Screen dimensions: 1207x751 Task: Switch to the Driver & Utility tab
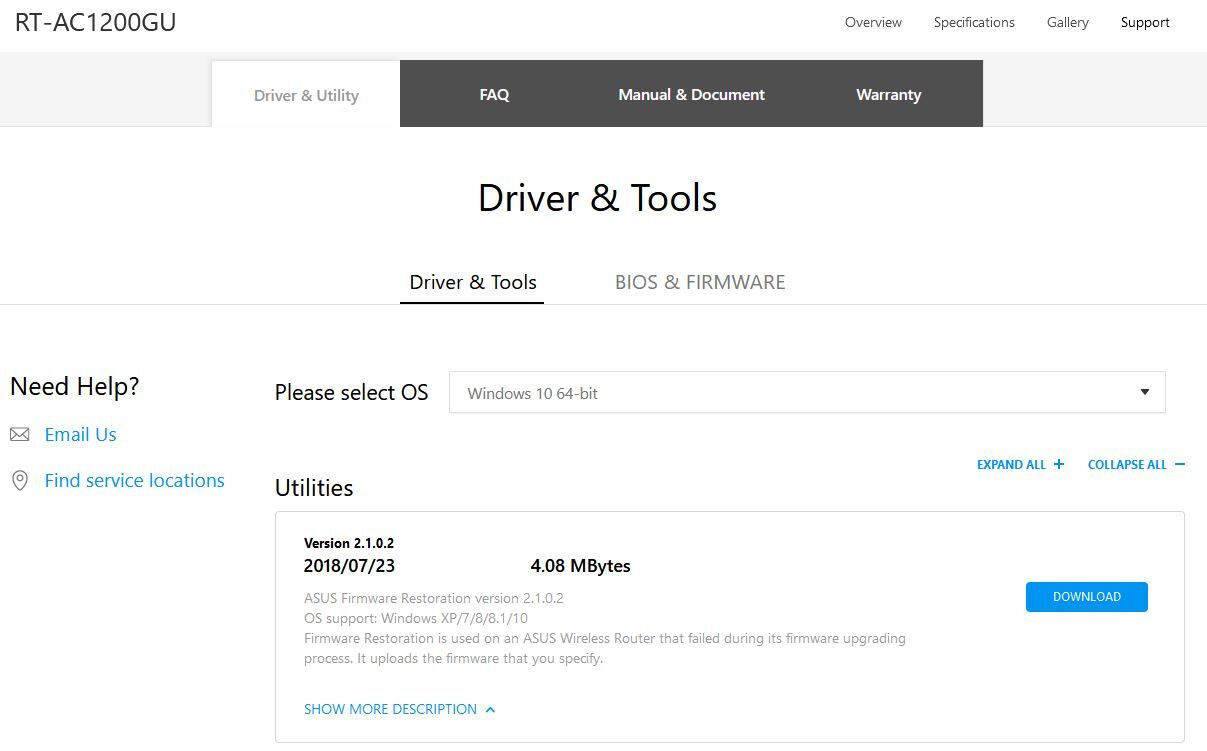[x=306, y=95]
